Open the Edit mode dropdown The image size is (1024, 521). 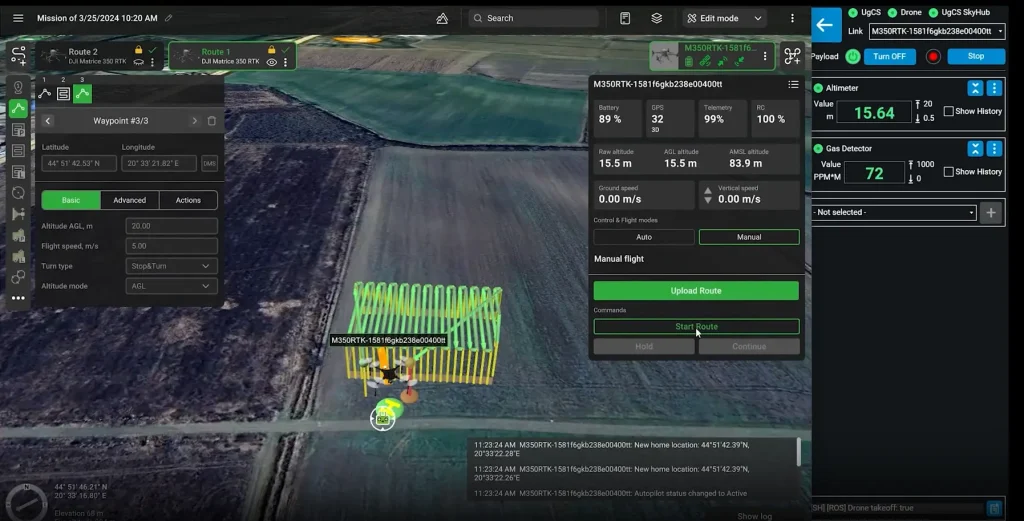coord(725,18)
